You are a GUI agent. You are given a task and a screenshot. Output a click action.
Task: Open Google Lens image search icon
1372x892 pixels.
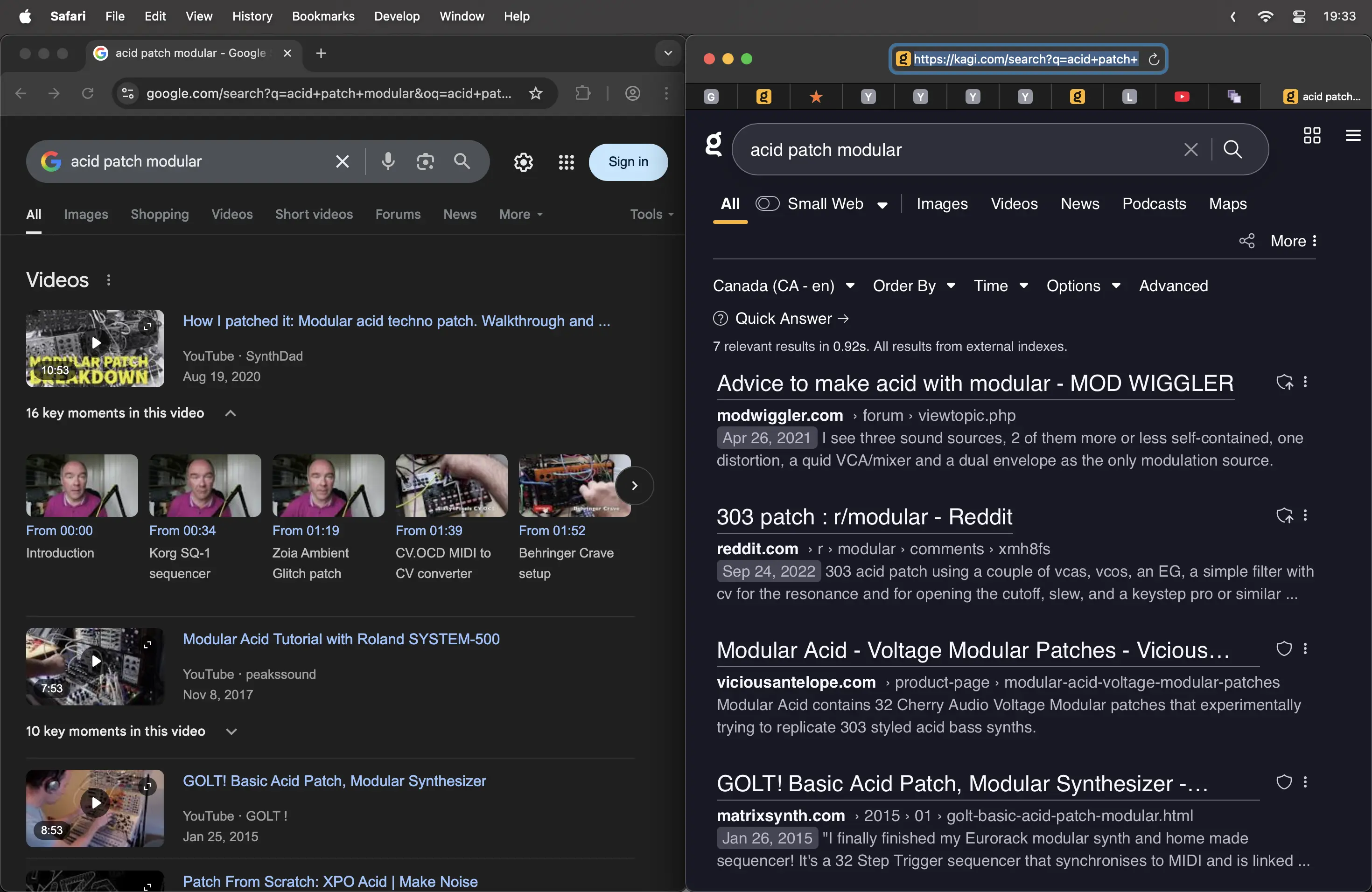[426, 162]
